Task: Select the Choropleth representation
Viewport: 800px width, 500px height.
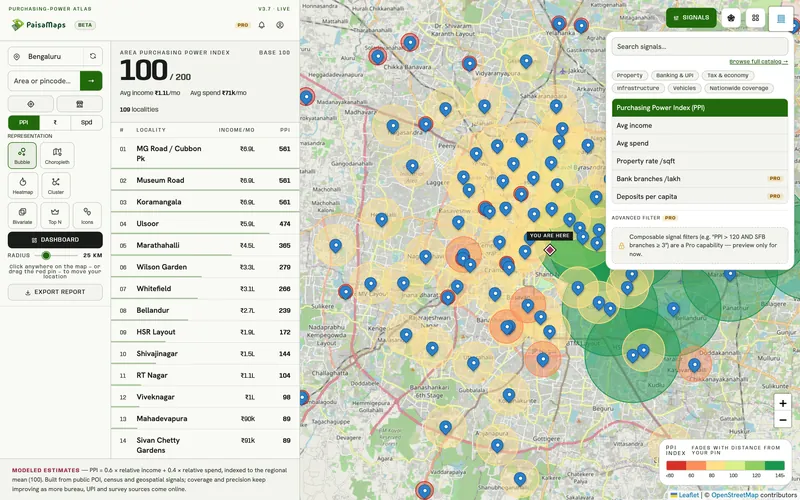Action: tap(57, 156)
